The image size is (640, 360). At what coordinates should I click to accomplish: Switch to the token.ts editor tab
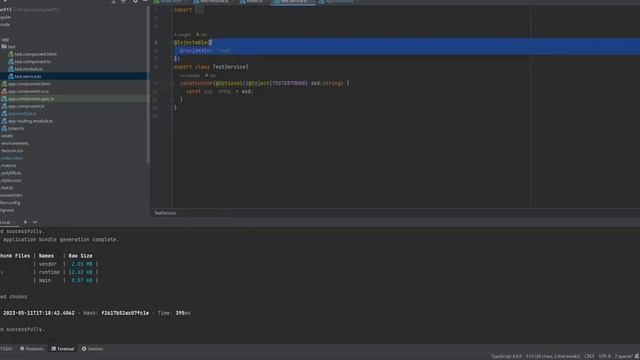(253, 2)
